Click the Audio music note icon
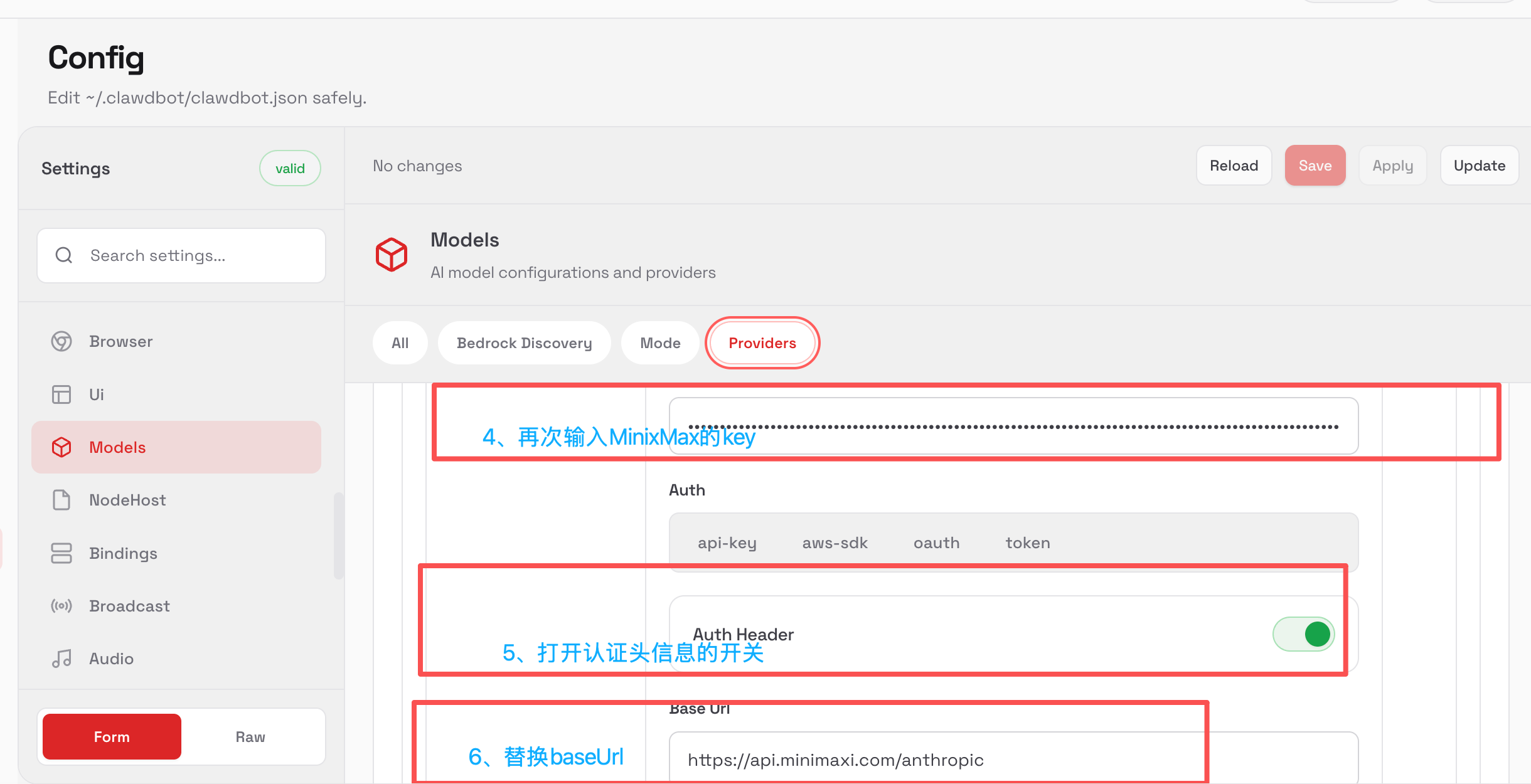Viewport: 1531px width, 784px height. pyautogui.click(x=61, y=659)
